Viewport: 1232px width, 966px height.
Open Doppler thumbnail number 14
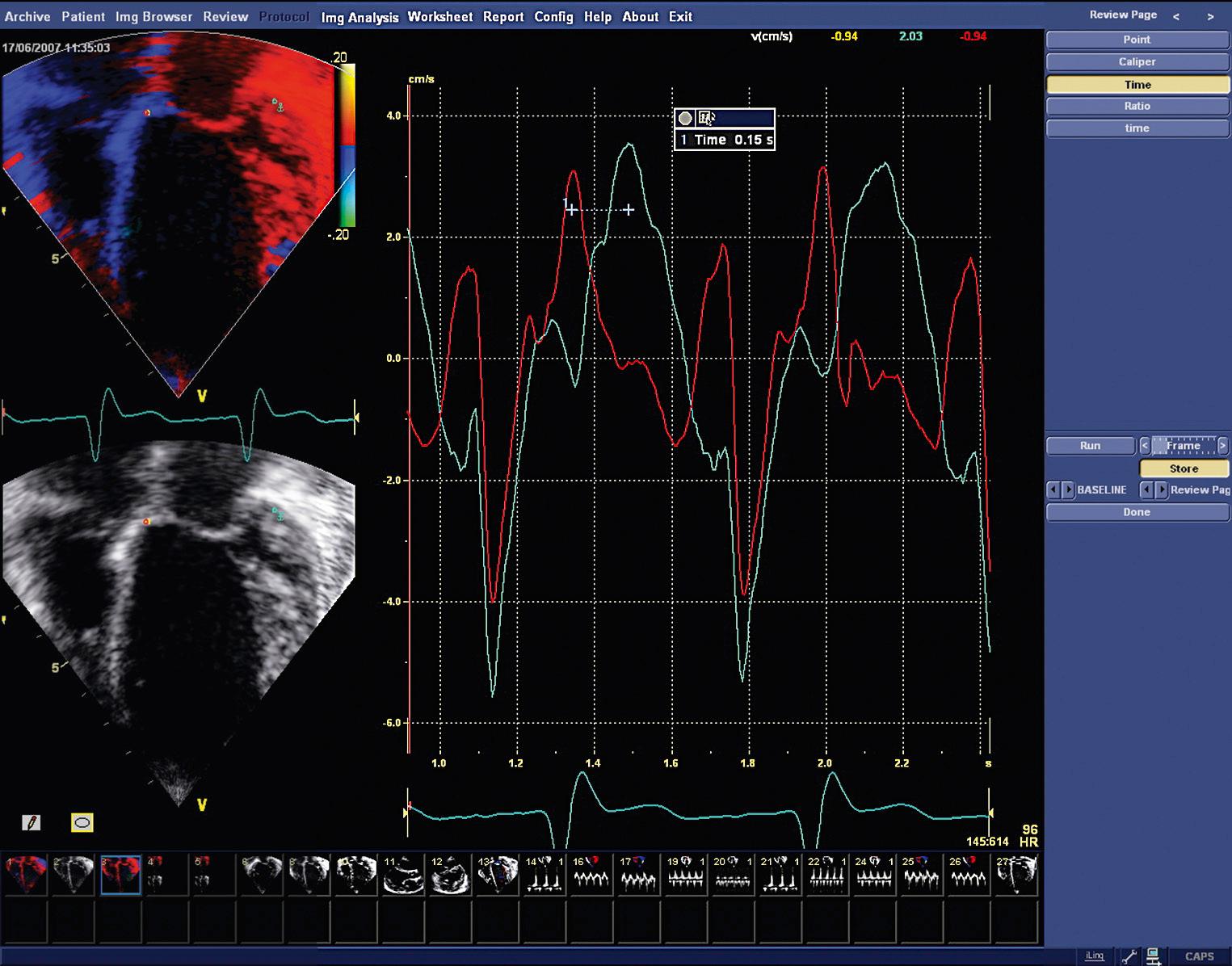click(545, 876)
